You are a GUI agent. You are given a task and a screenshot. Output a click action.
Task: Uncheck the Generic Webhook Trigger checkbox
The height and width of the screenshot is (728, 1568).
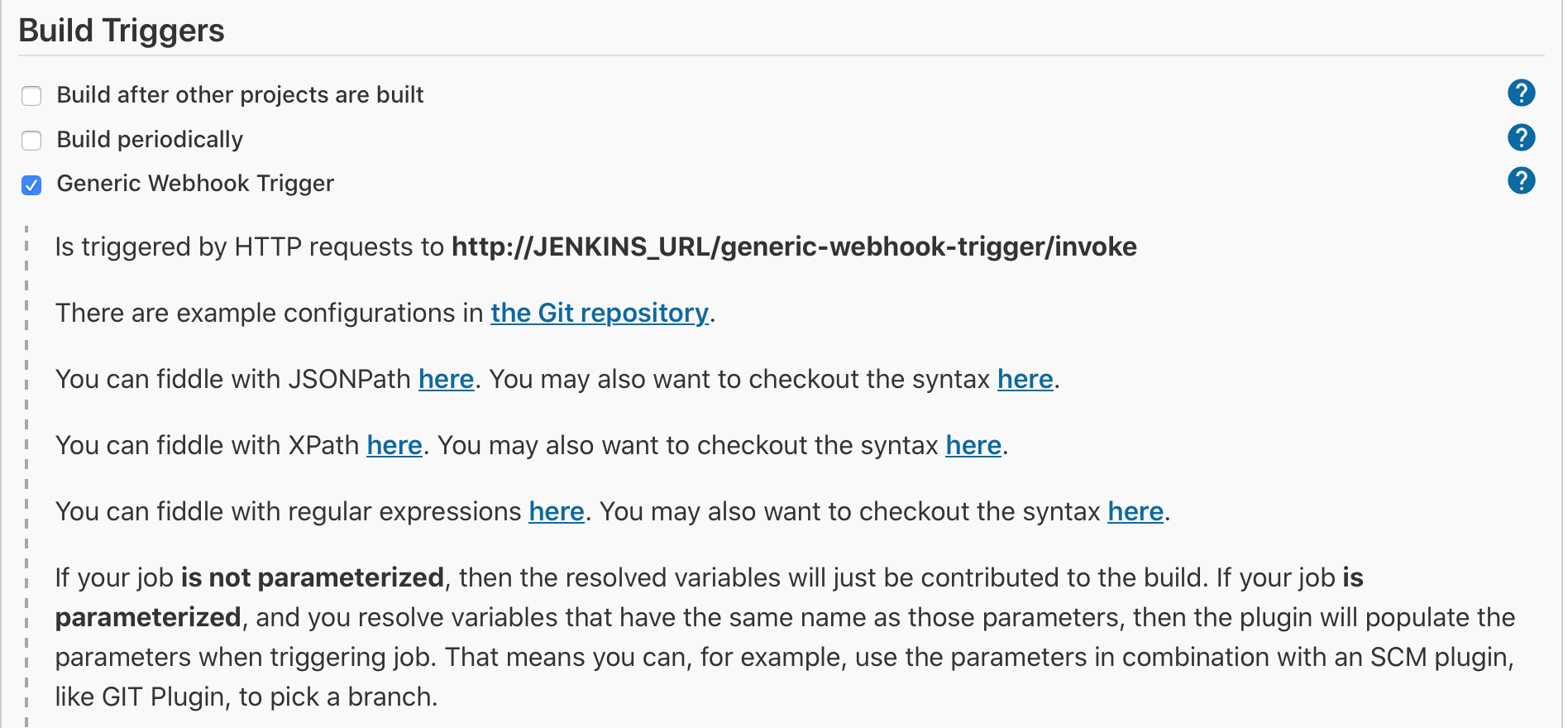[31, 184]
